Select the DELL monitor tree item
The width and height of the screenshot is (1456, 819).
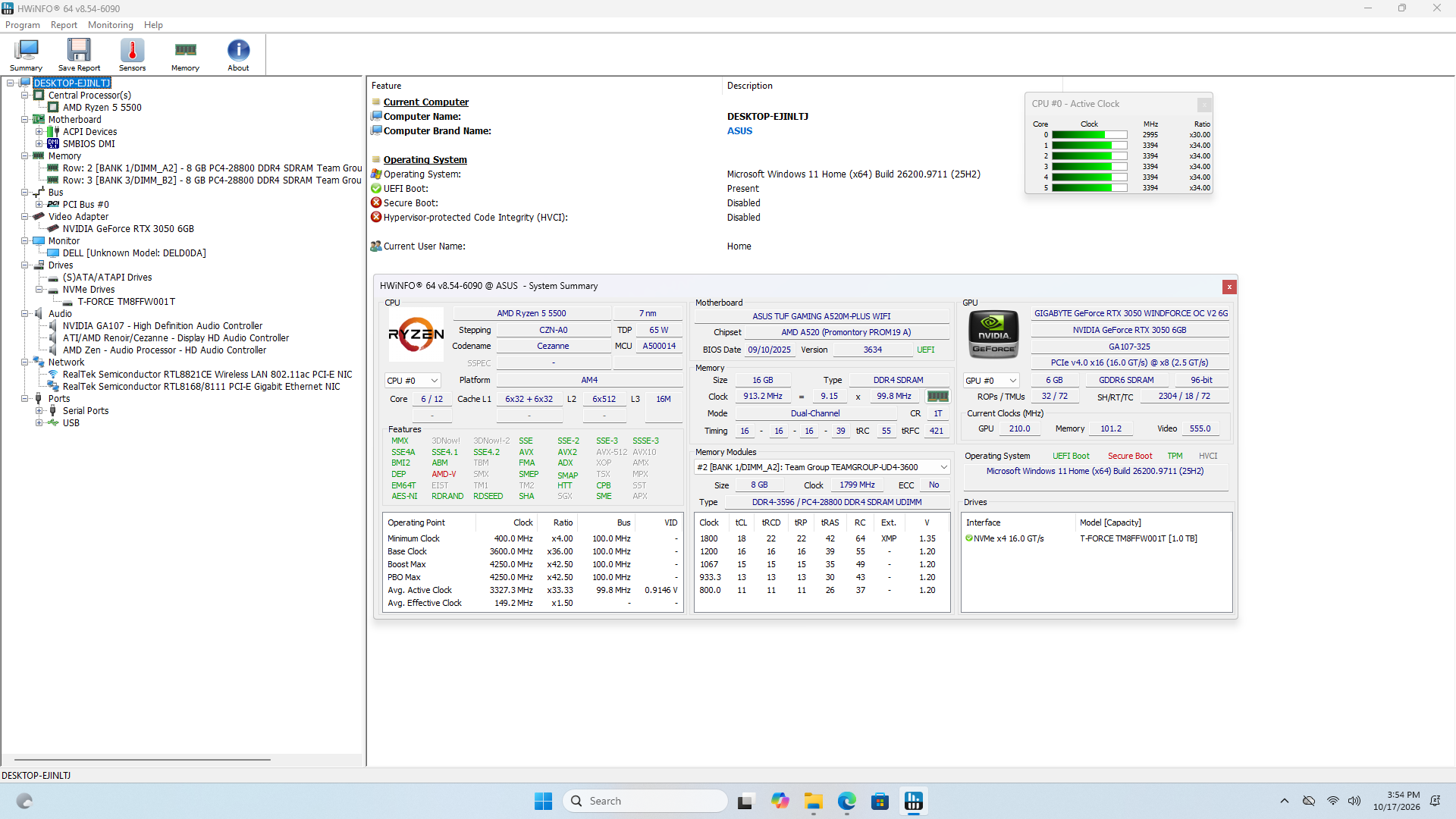[134, 253]
